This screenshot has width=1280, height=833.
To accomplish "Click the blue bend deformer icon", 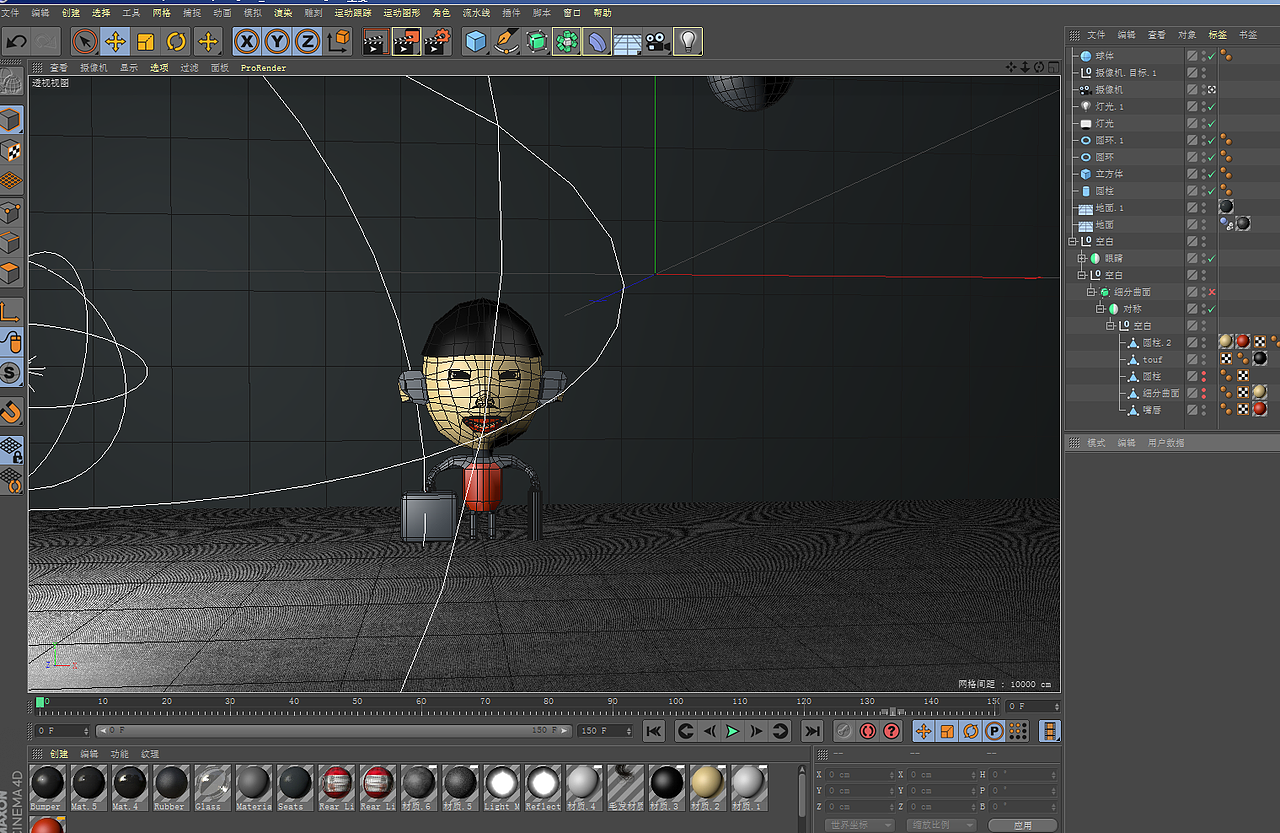I will [597, 41].
